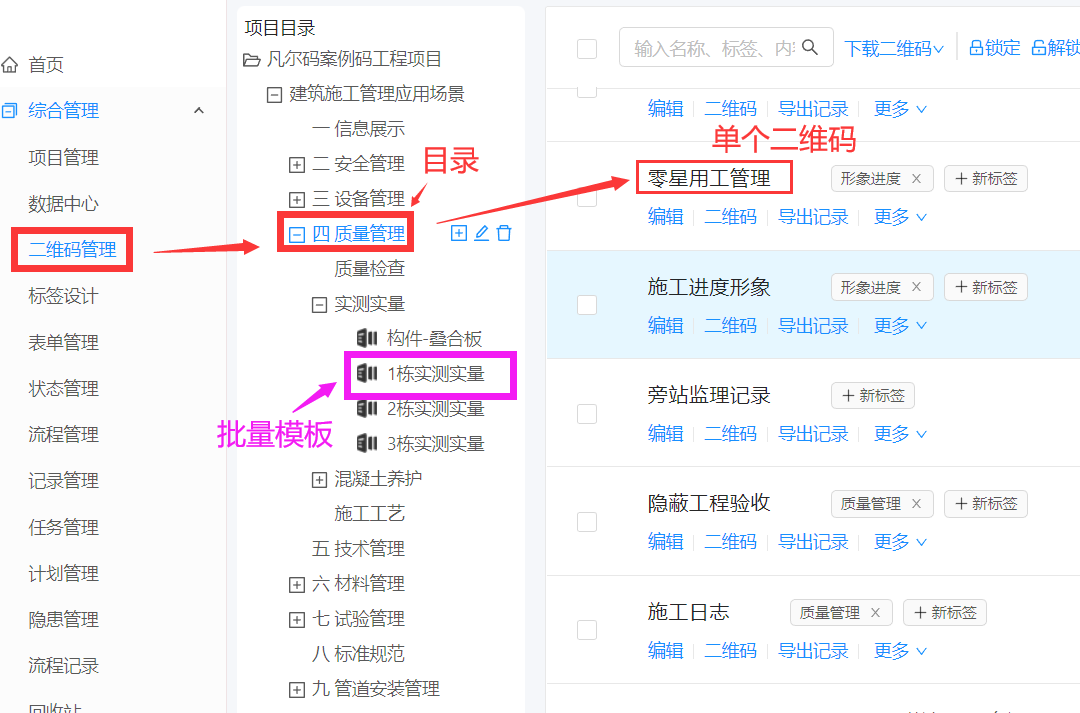Open 任务管理 sidebar item
Screen dimensions: 1080x713
(63, 527)
